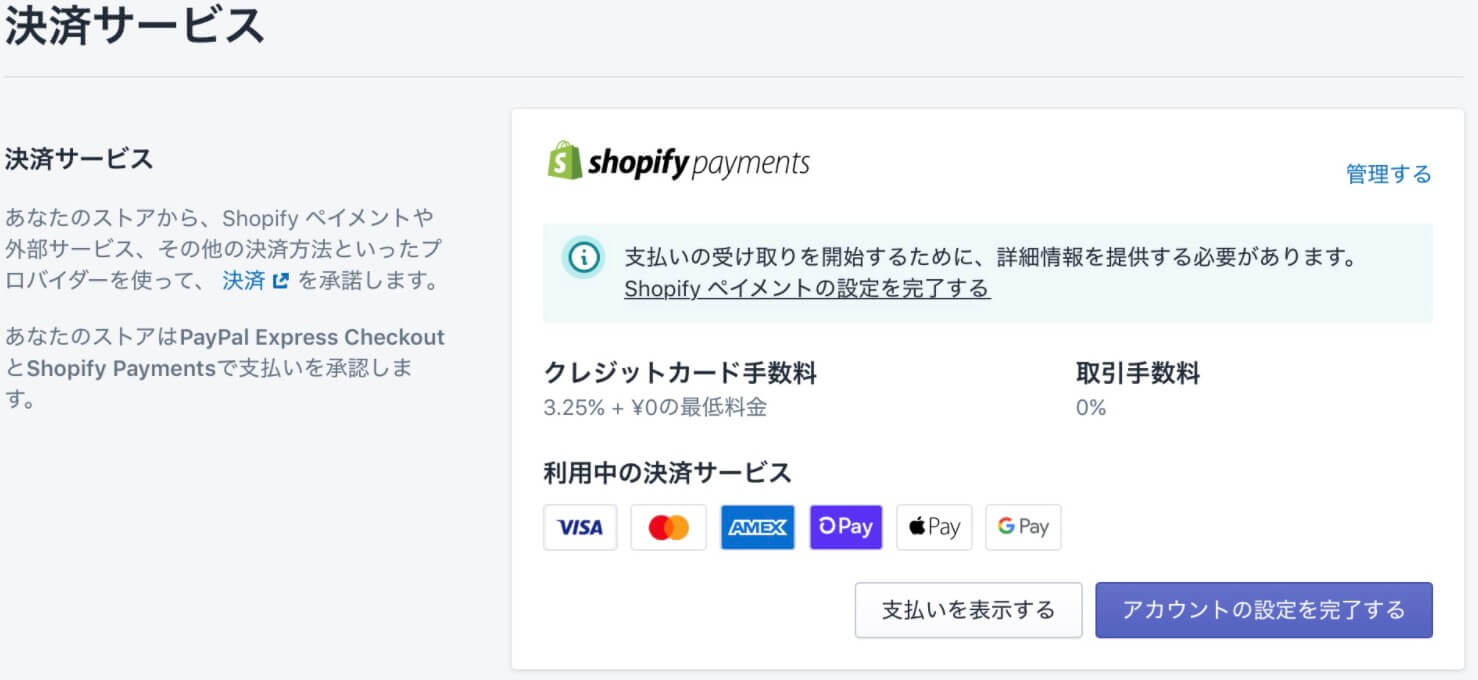Click the large 決済サービス page title
Screen dimensions: 1478x680
click(x=133, y=25)
